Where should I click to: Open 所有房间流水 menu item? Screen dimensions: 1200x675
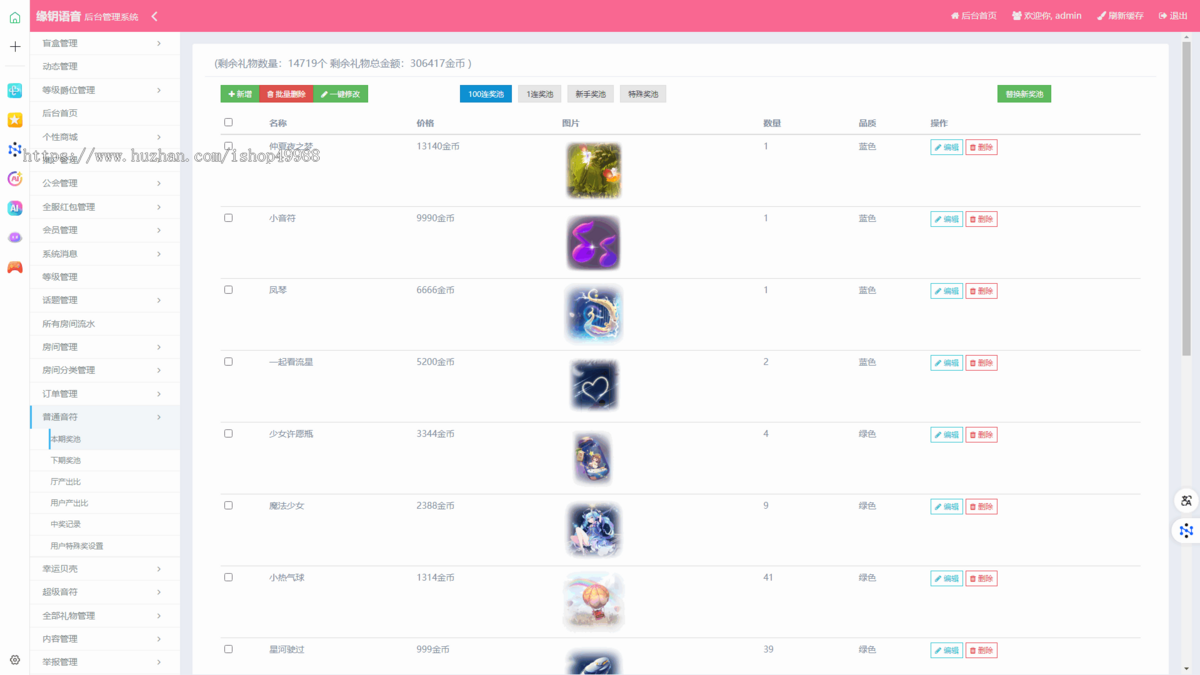pos(105,324)
